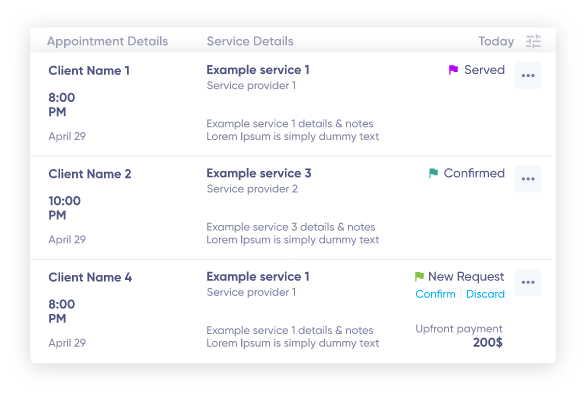Screen dimensions: 587x397
Task: Open Client Name 1 appointment
Action: 89,70
